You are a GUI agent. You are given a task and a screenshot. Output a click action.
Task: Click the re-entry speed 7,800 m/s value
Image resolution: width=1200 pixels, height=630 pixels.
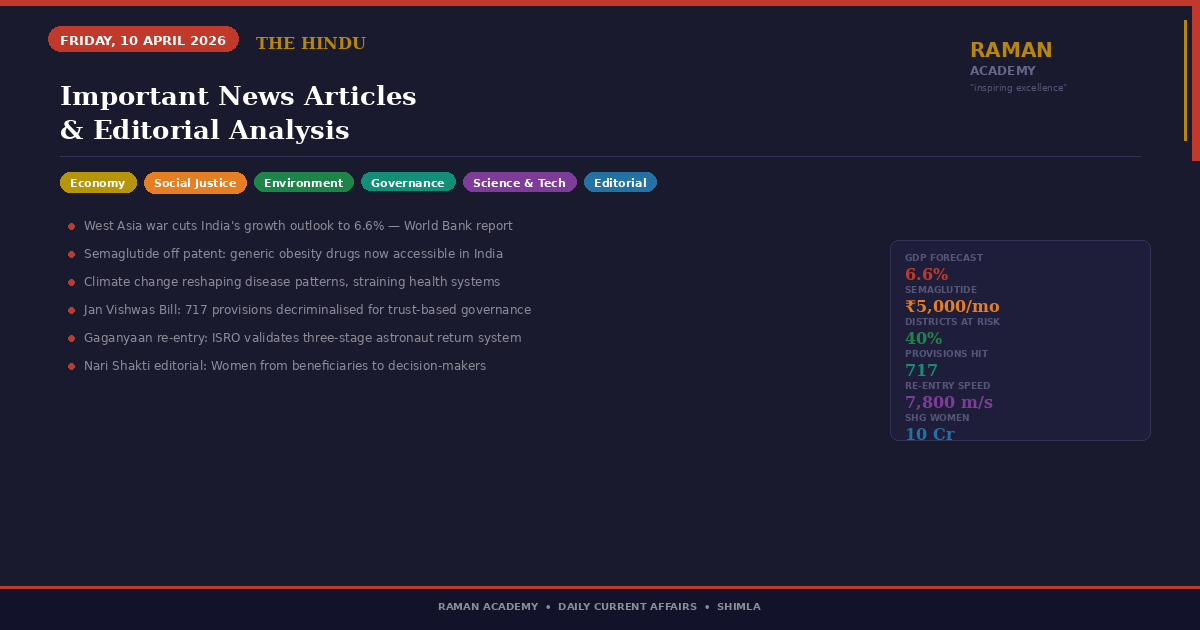click(948, 402)
